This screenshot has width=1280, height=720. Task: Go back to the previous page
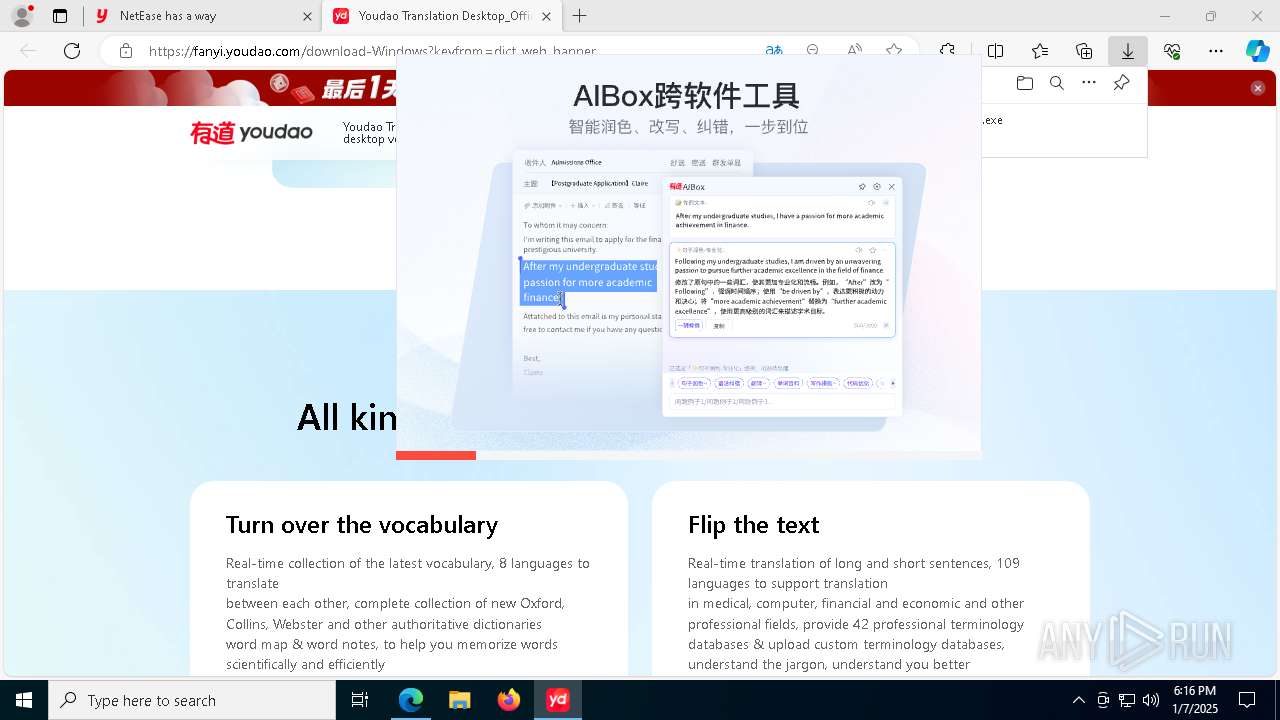coord(28,51)
